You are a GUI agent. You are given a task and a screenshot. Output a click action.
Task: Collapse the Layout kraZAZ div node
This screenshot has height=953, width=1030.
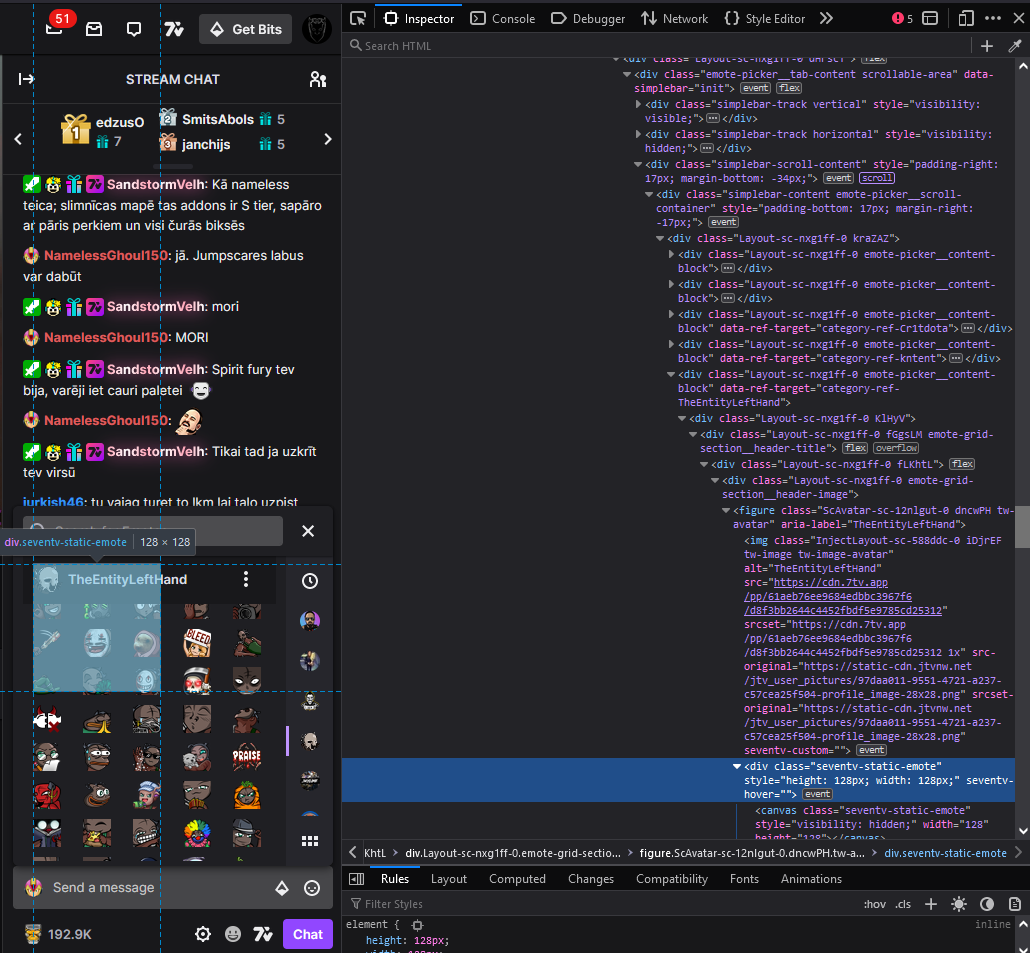(660, 238)
